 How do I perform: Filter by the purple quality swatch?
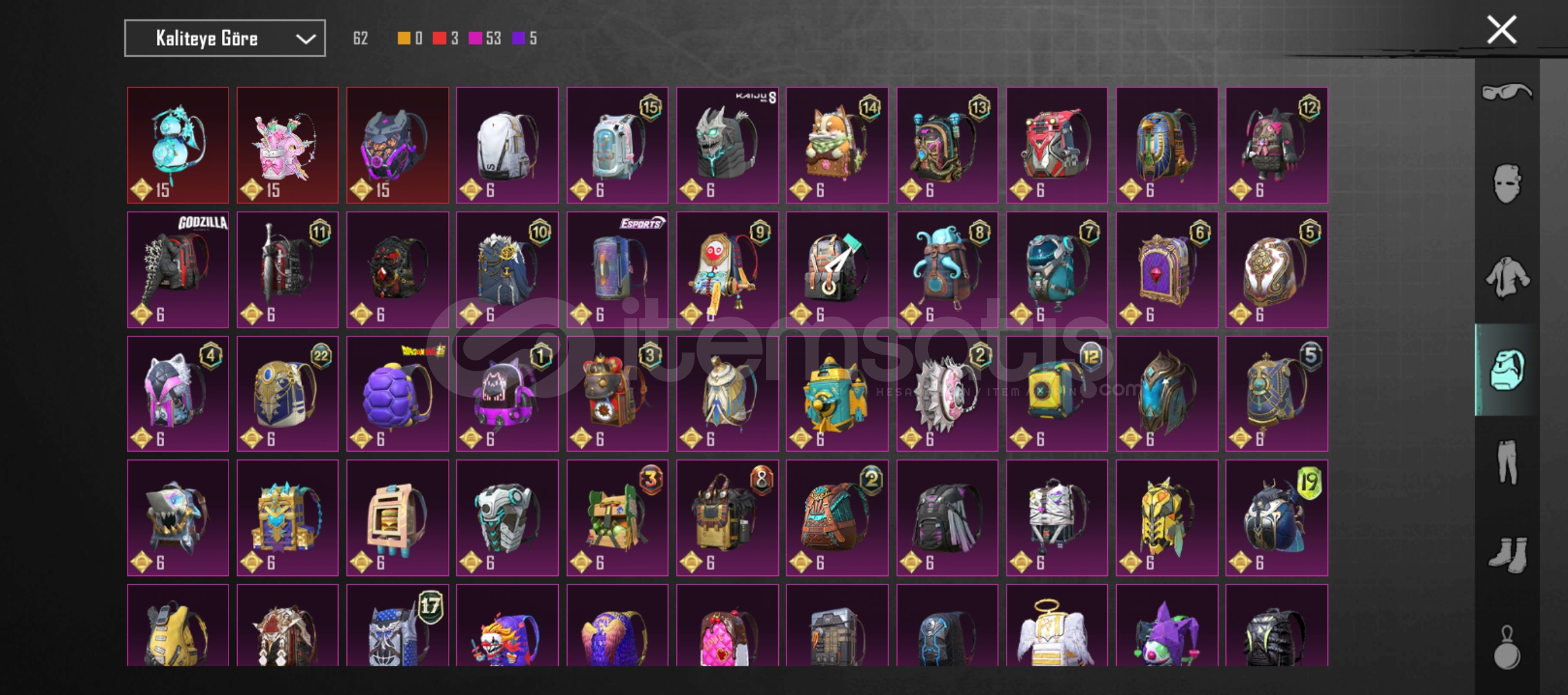pos(518,38)
